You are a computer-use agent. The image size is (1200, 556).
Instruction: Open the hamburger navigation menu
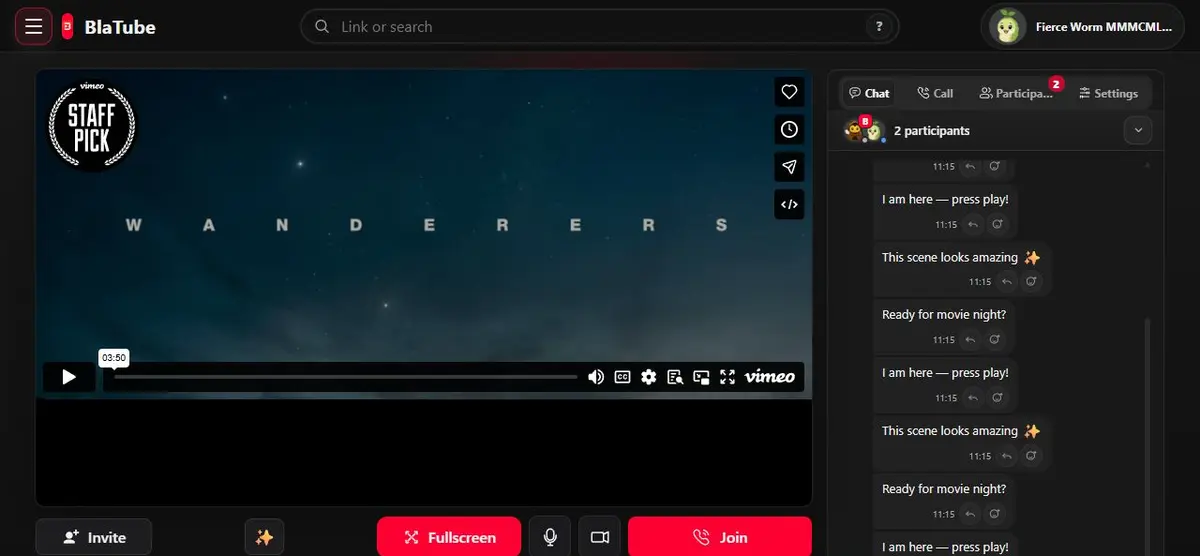click(x=33, y=27)
